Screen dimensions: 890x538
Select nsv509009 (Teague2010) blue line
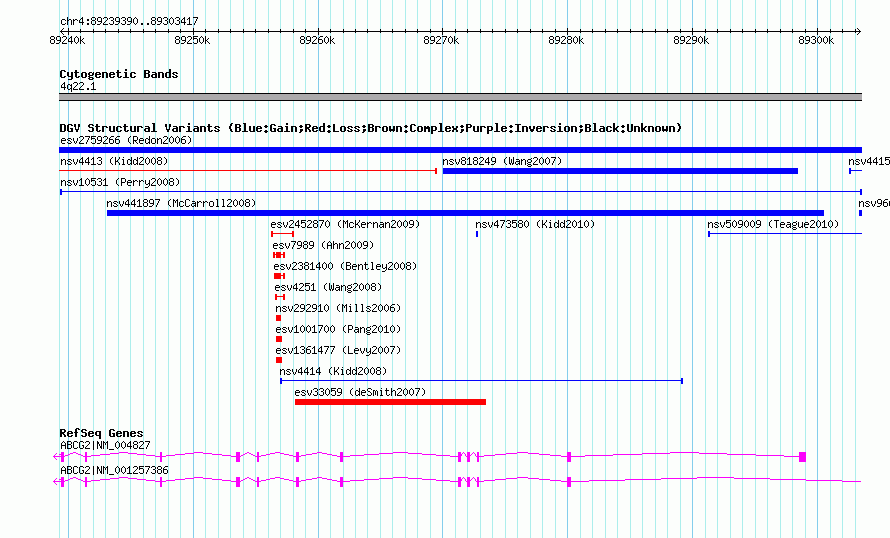coord(785,234)
